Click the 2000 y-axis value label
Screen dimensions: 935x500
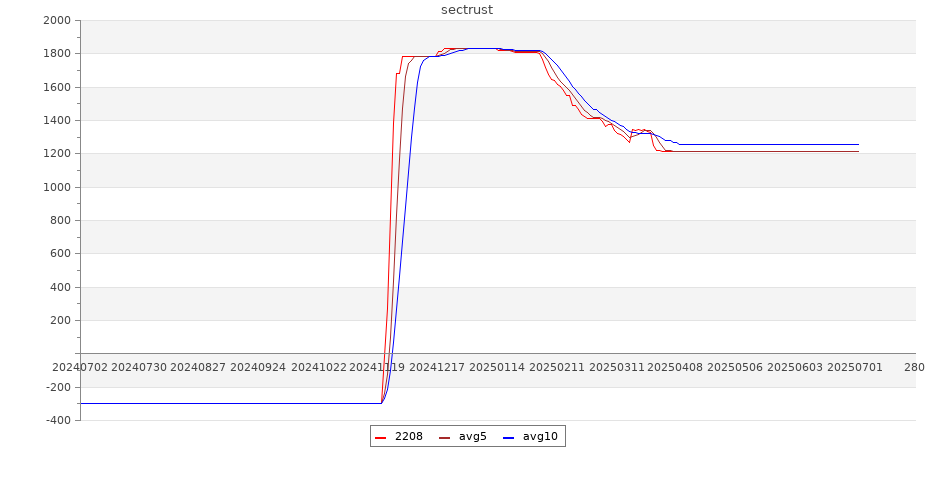(55, 20)
